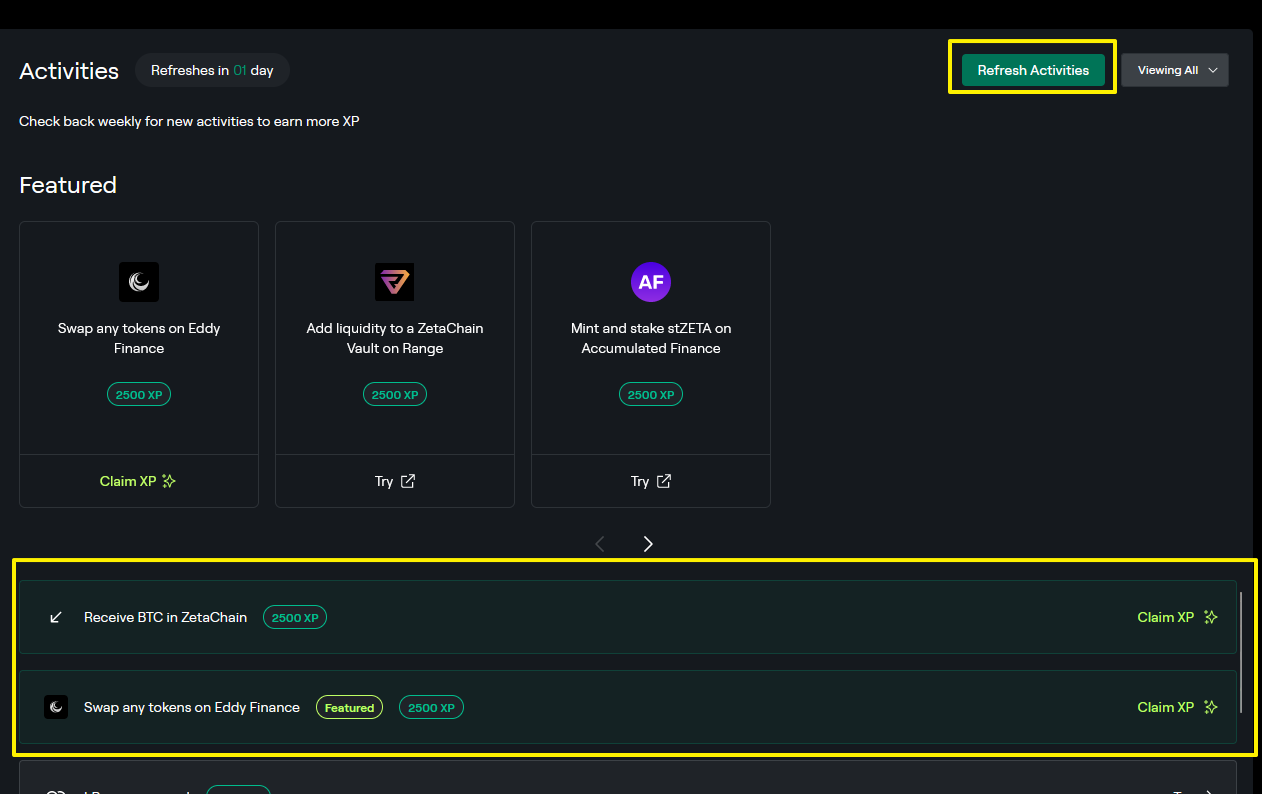
Task: Click the sparkle icon on Swap tokens row Claim XP
Action: click(x=1210, y=707)
